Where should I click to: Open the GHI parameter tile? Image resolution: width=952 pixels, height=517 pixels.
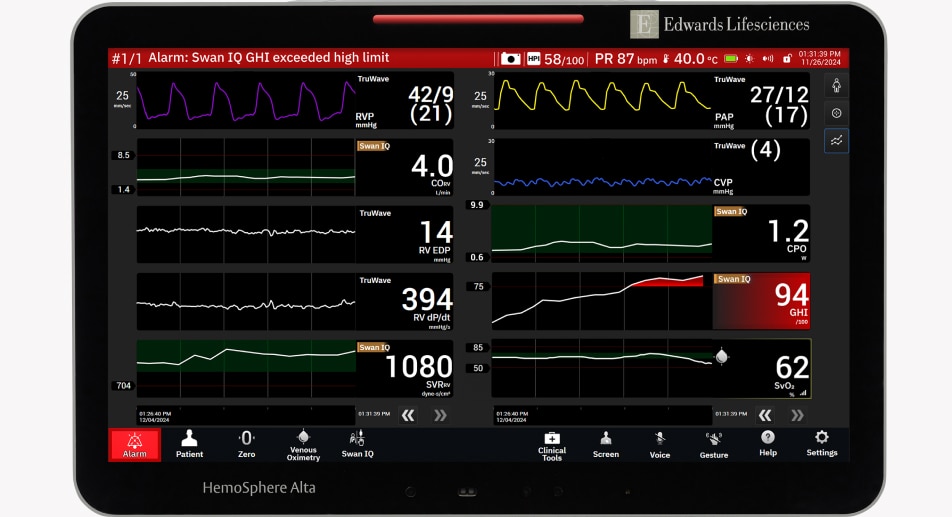(761, 301)
